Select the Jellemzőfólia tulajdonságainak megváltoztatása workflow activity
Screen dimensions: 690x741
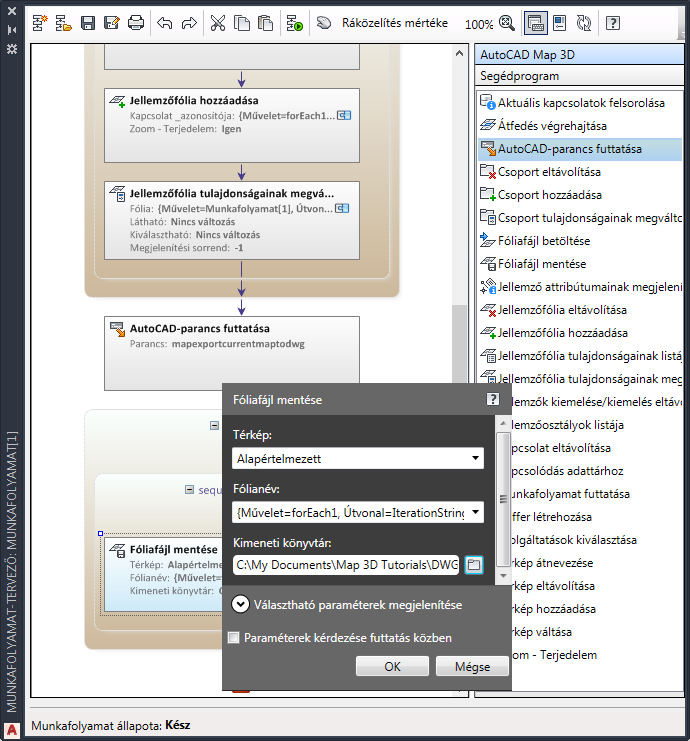(x=232, y=221)
